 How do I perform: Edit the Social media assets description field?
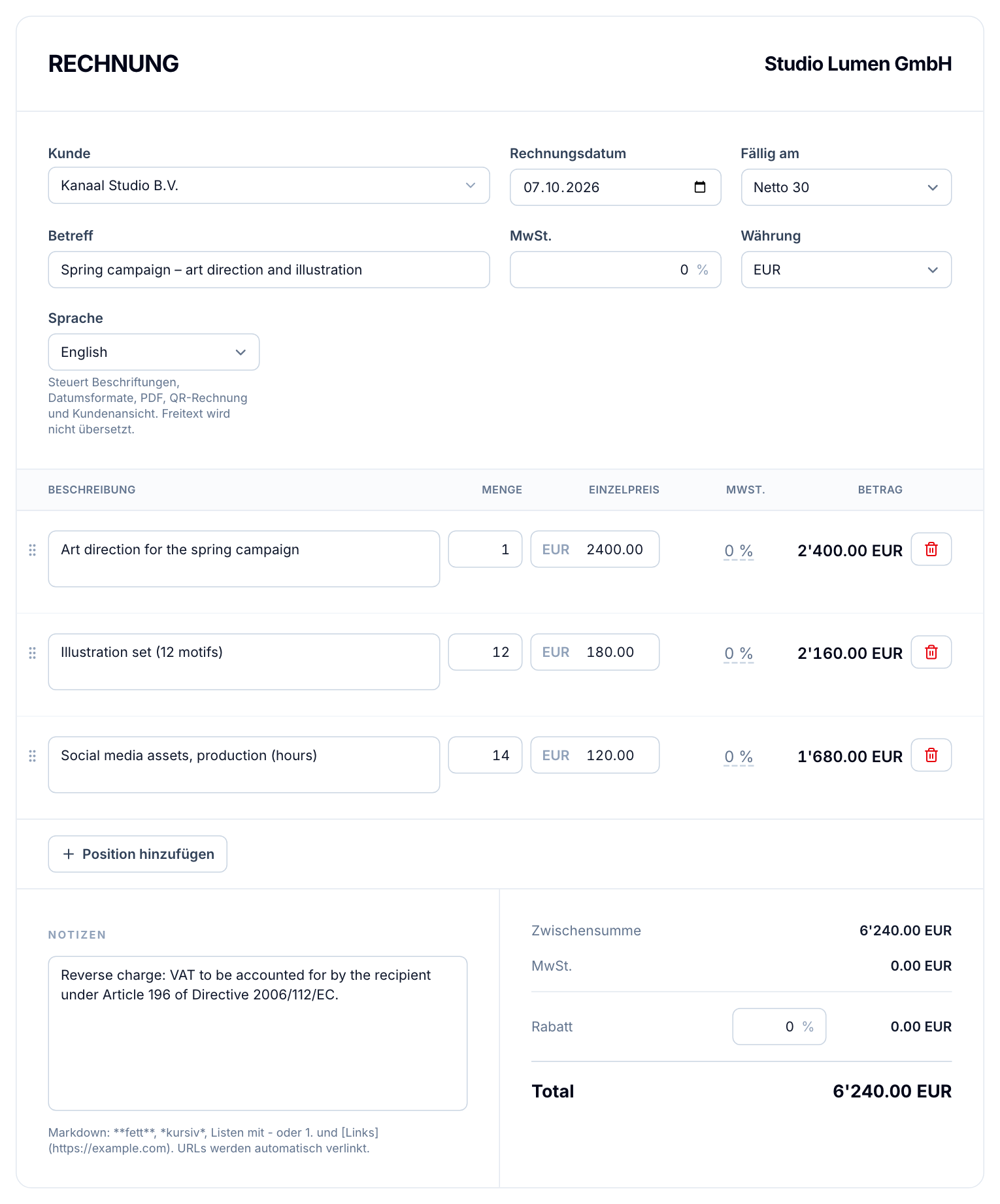[x=244, y=764]
